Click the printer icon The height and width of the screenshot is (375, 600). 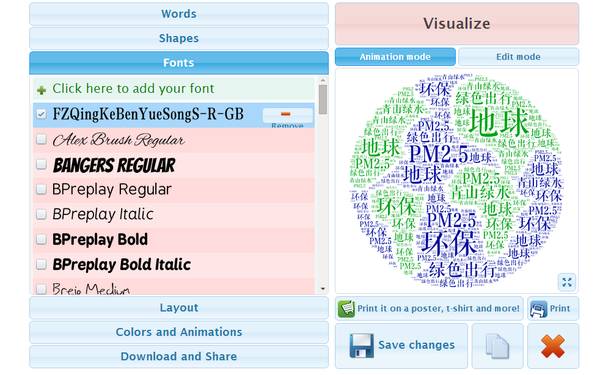538,309
